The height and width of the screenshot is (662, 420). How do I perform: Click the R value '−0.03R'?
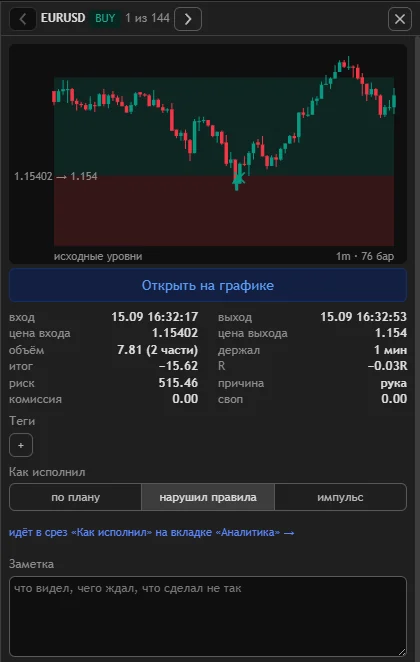point(387,366)
